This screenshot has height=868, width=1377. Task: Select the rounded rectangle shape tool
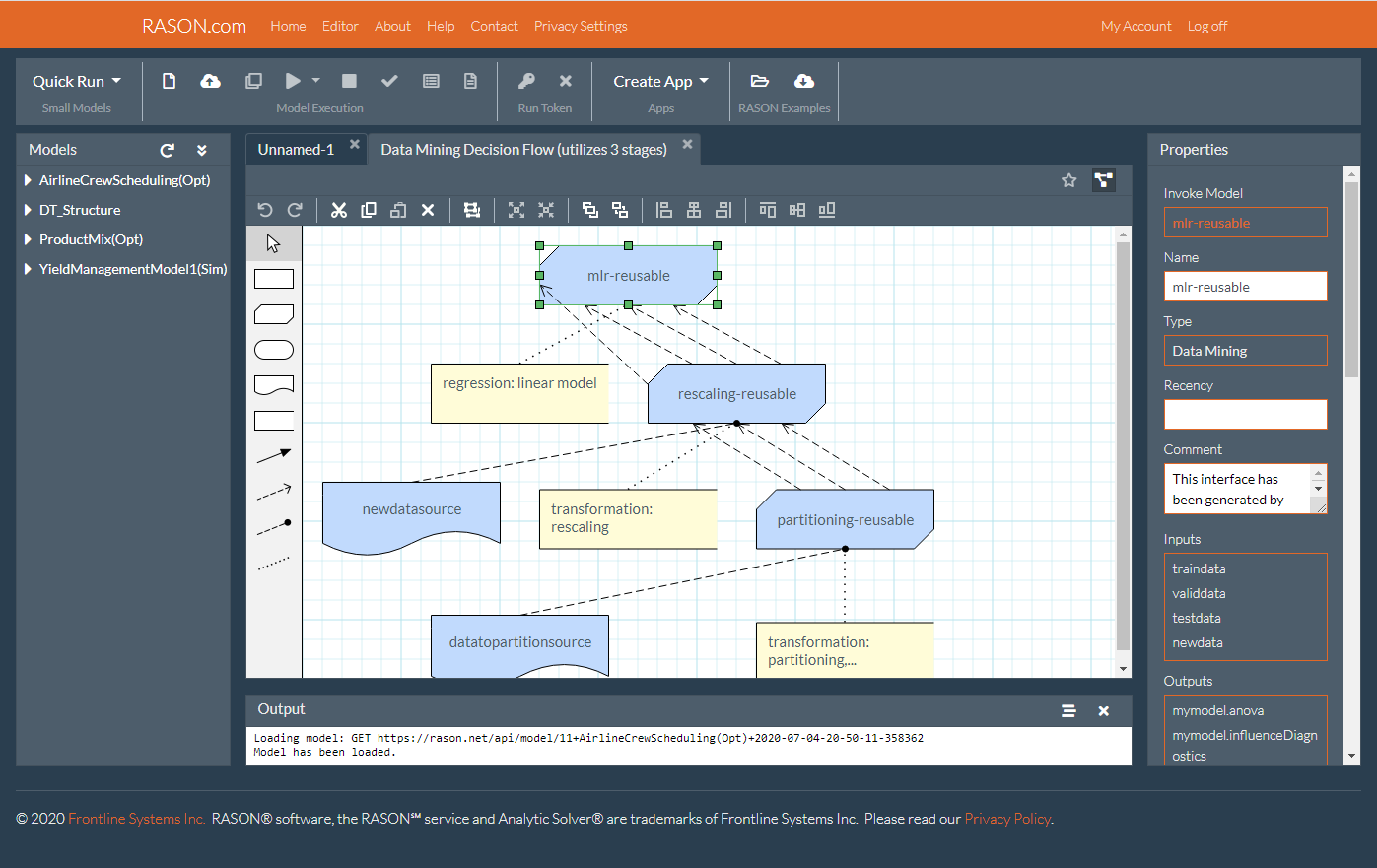point(274,350)
